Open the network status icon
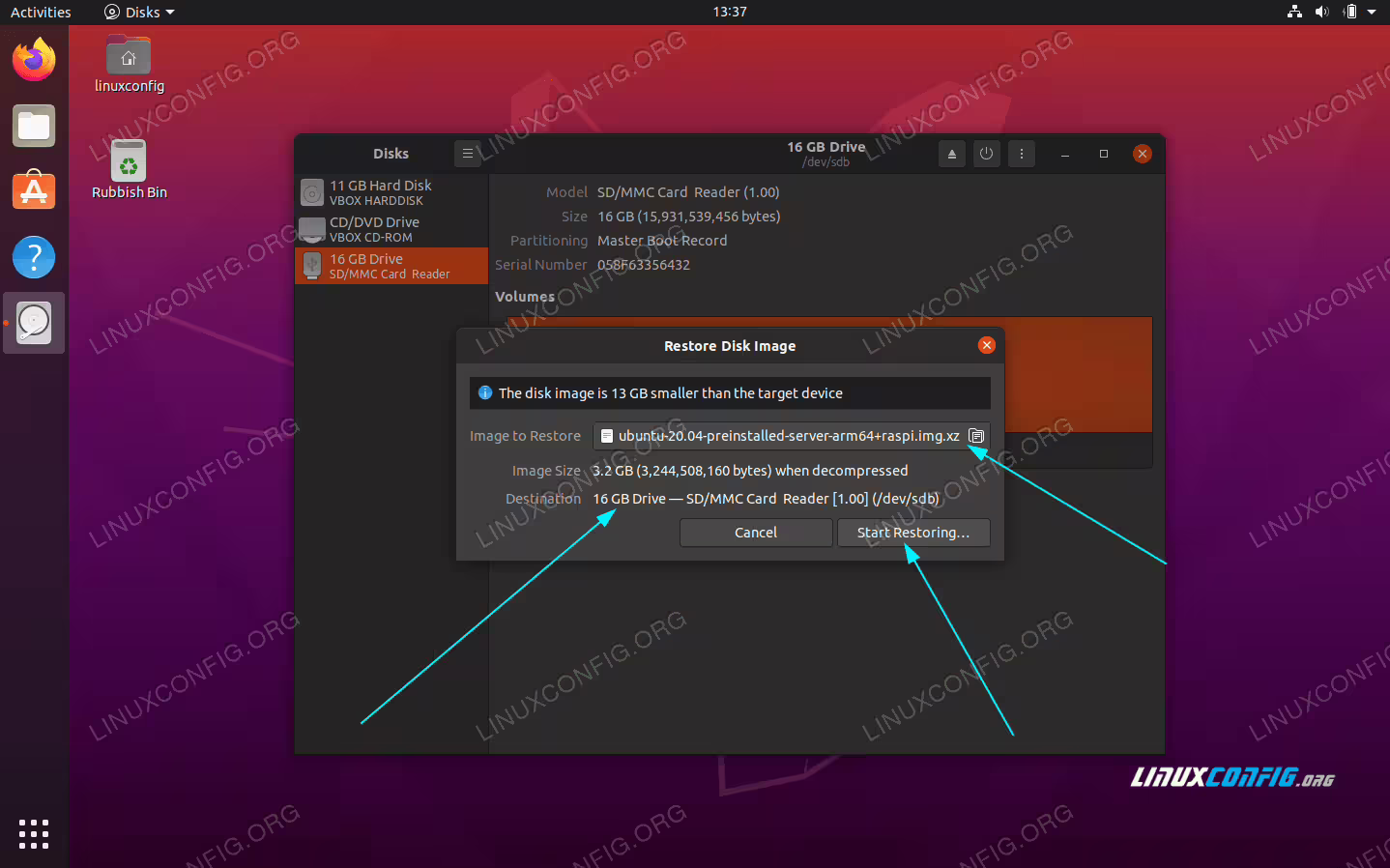1390x868 pixels. [x=1295, y=12]
